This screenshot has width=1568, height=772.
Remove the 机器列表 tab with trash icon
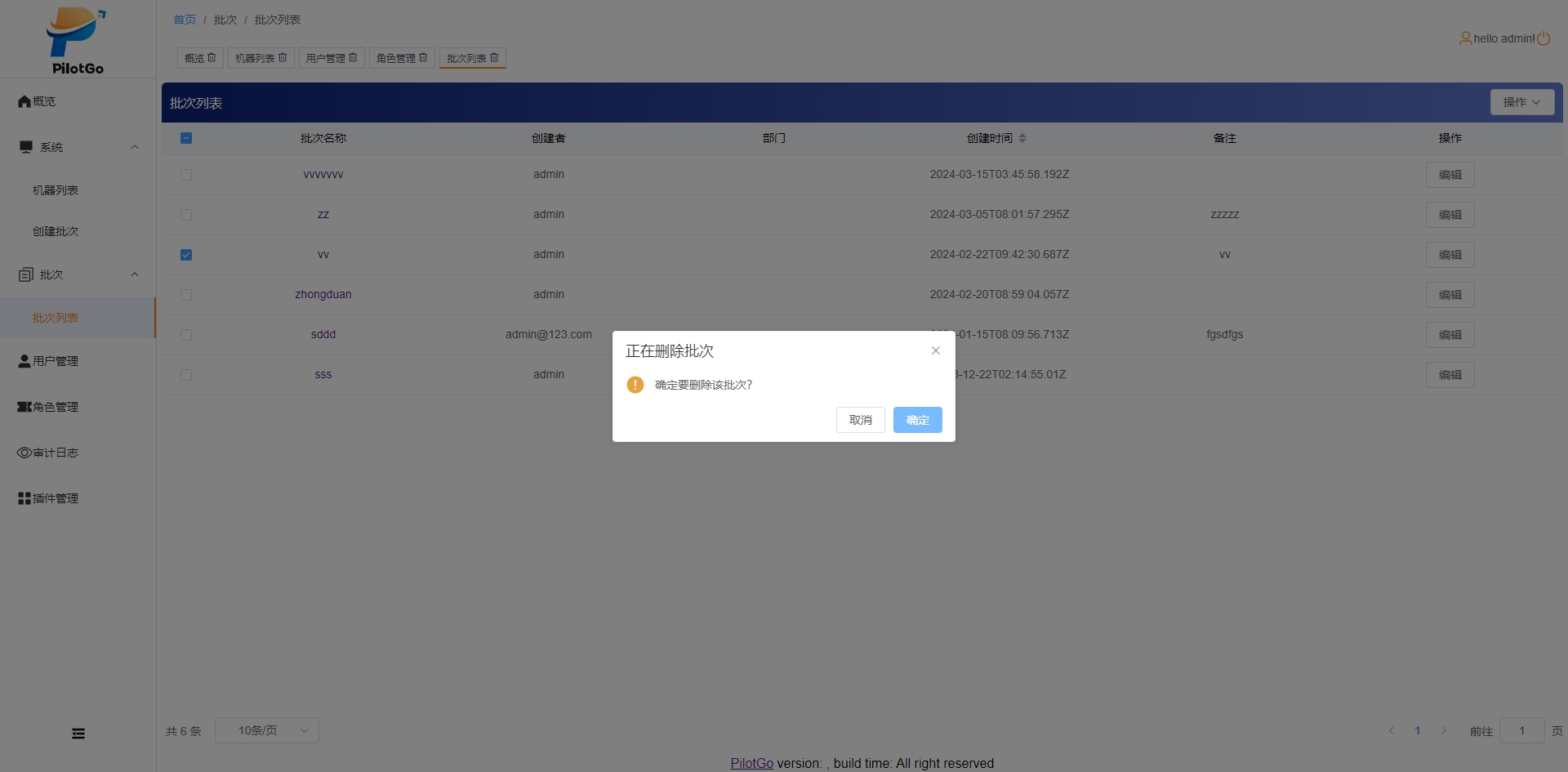tap(283, 58)
